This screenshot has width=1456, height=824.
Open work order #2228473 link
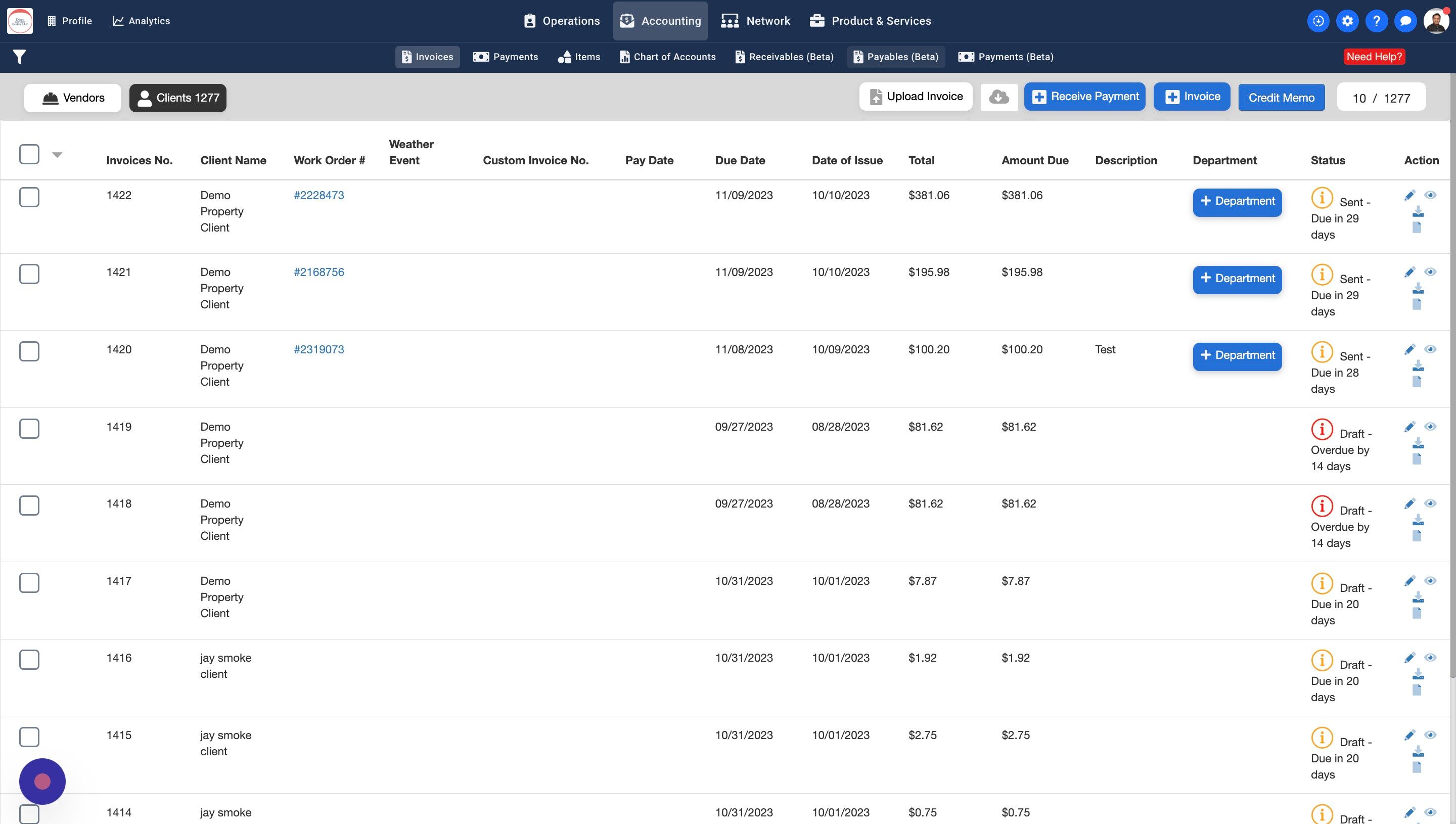[318, 195]
